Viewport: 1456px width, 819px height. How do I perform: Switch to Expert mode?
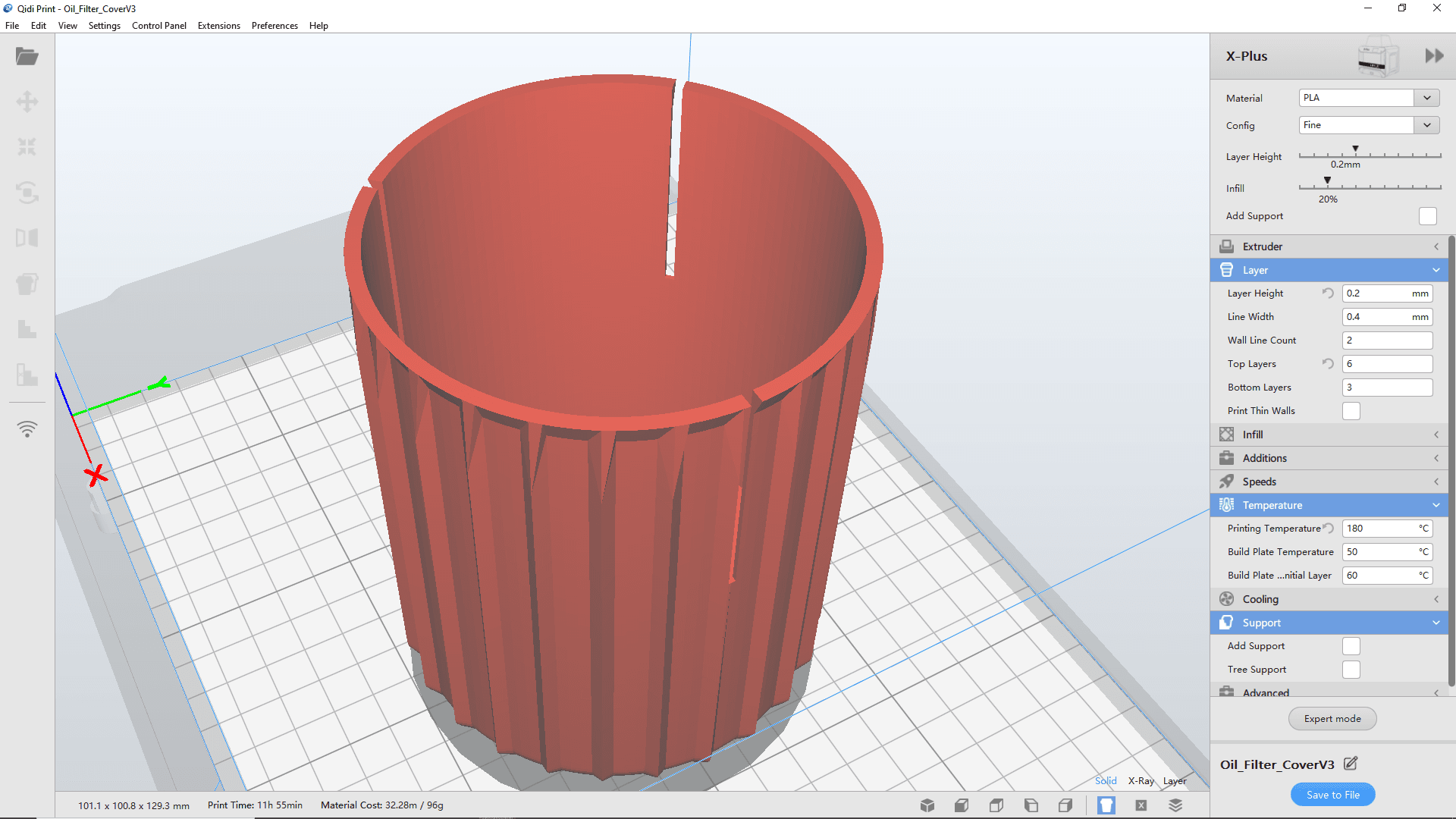[1332, 719]
